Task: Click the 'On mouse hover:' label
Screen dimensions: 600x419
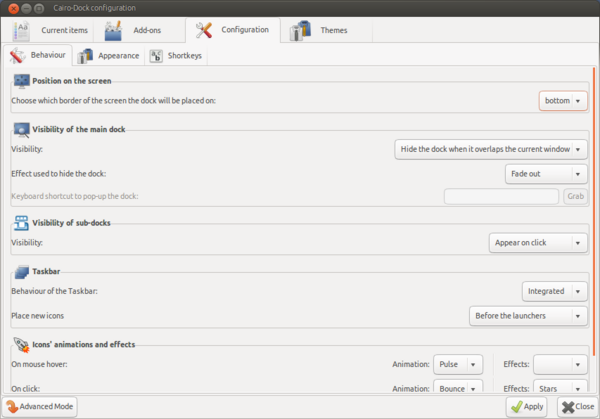Action: pyautogui.click(x=39, y=364)
